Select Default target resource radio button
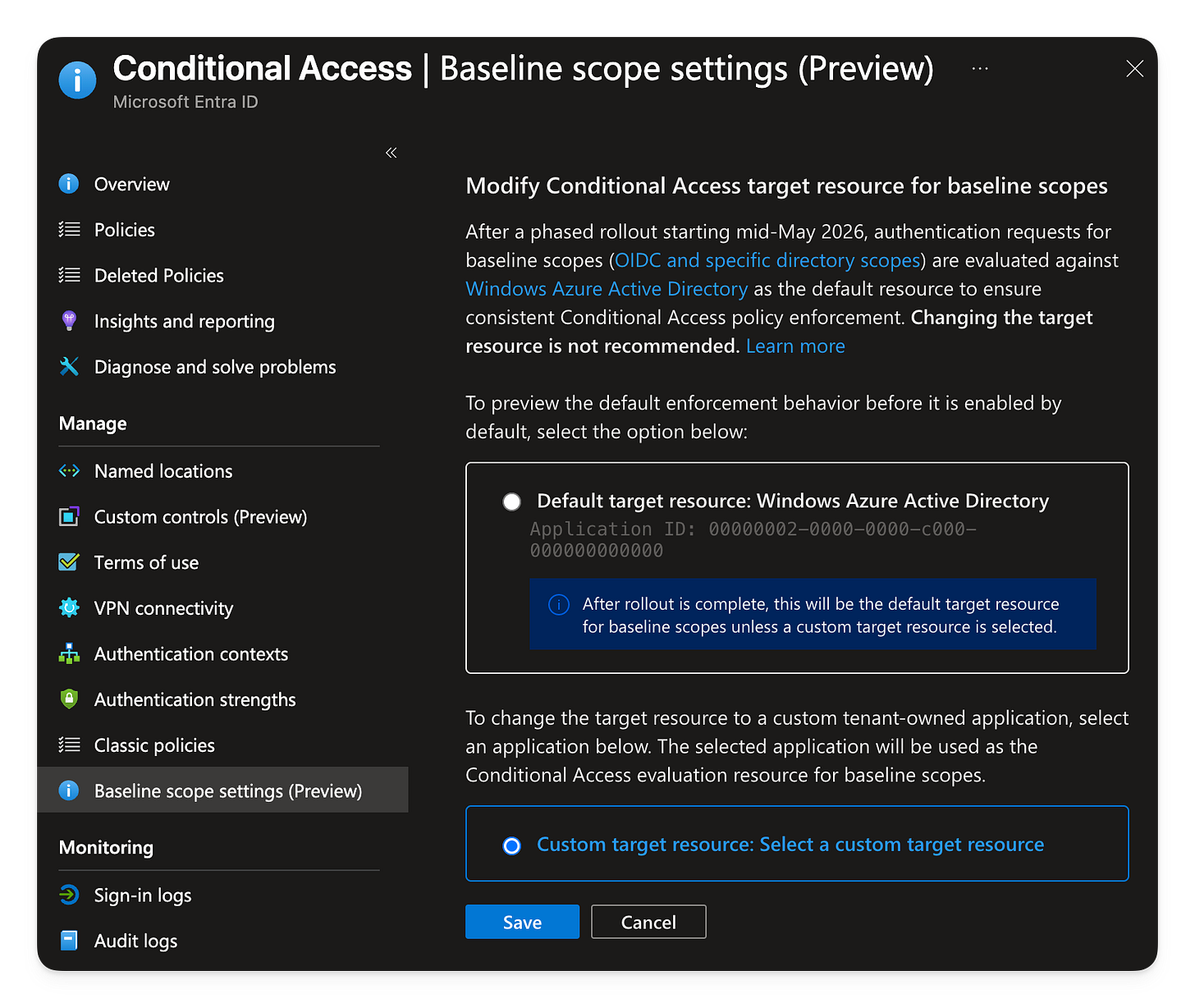This screenshot has height=1008, width=1195. (x=511, y=502)
